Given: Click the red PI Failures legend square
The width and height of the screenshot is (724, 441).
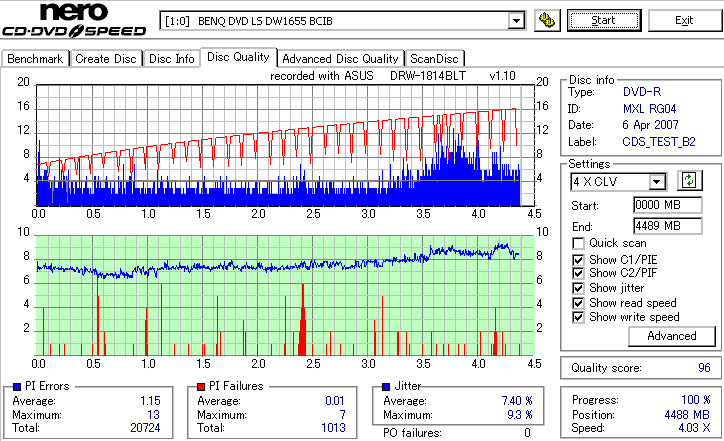Looking at the screenshot, I should click(x=201, y=387).
